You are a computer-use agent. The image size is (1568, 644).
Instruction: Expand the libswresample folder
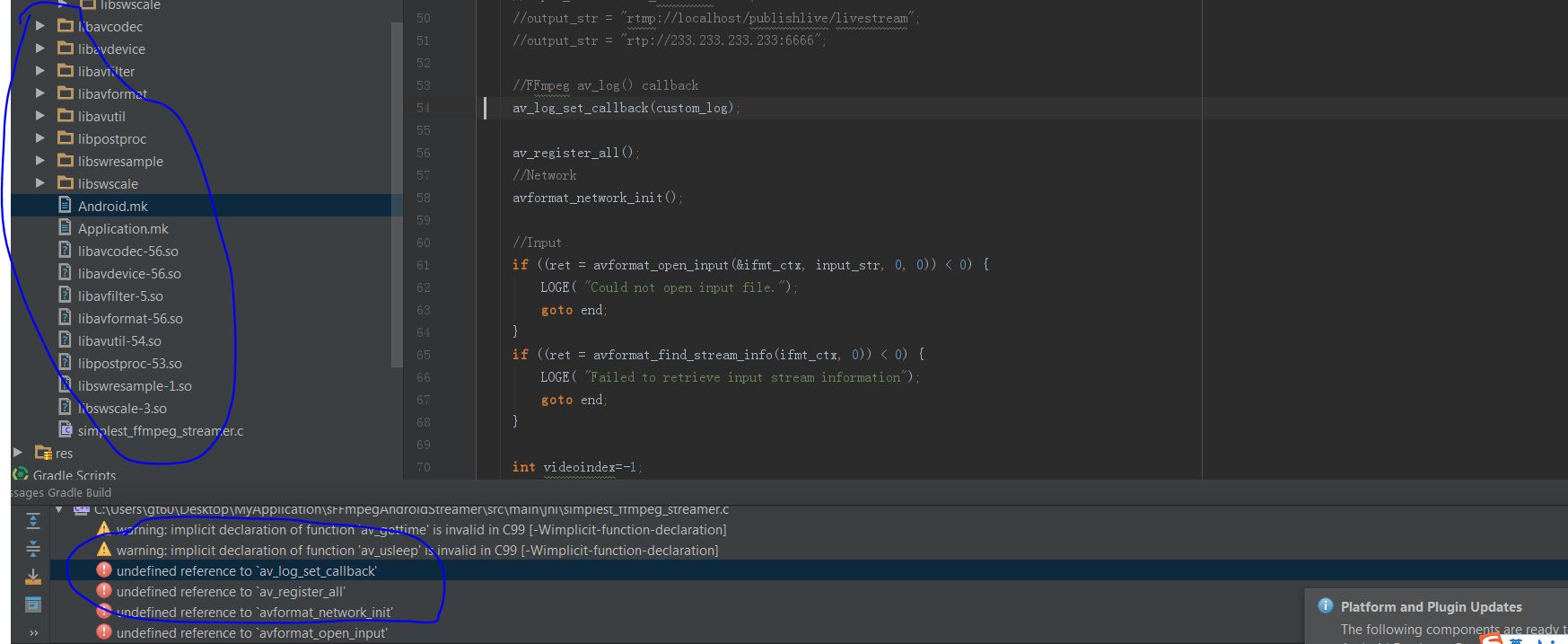(x=39, y=161)
